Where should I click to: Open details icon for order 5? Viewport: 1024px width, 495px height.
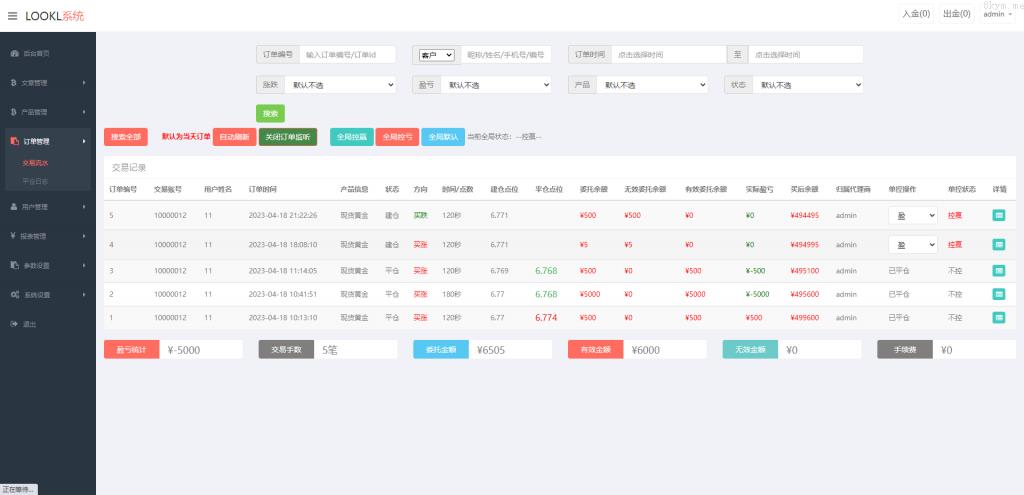[999, 215]
